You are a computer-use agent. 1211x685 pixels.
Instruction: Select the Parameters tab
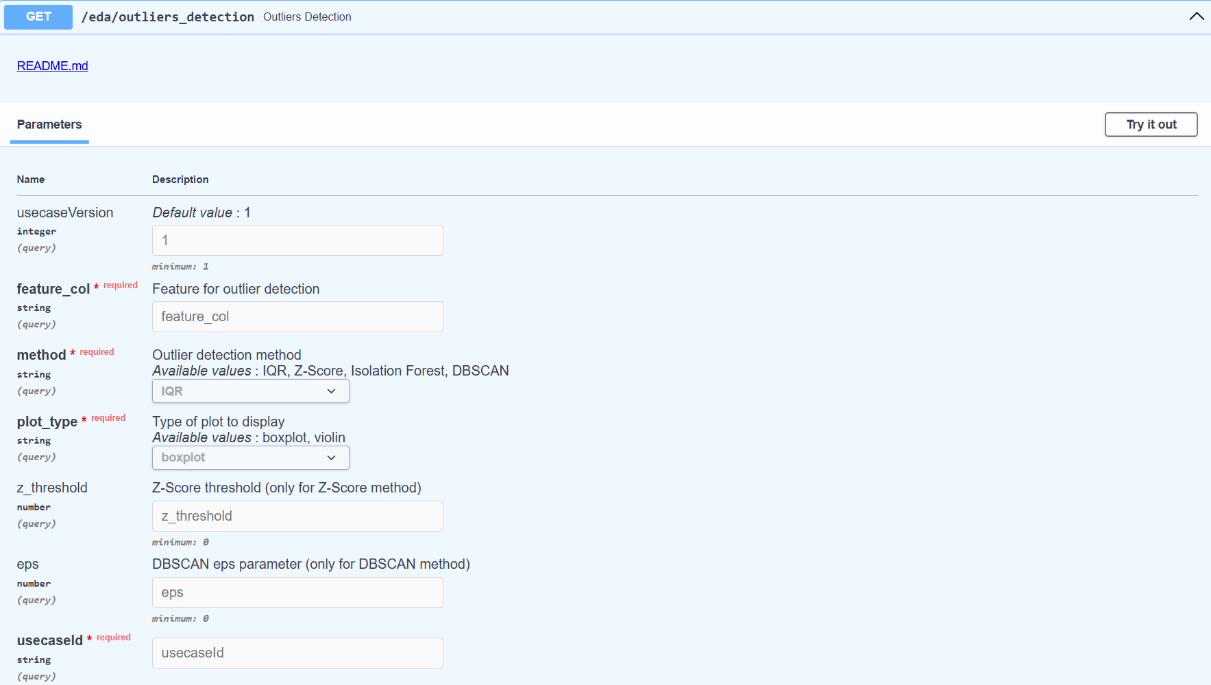pyautogui.click(x=49, y=125)
